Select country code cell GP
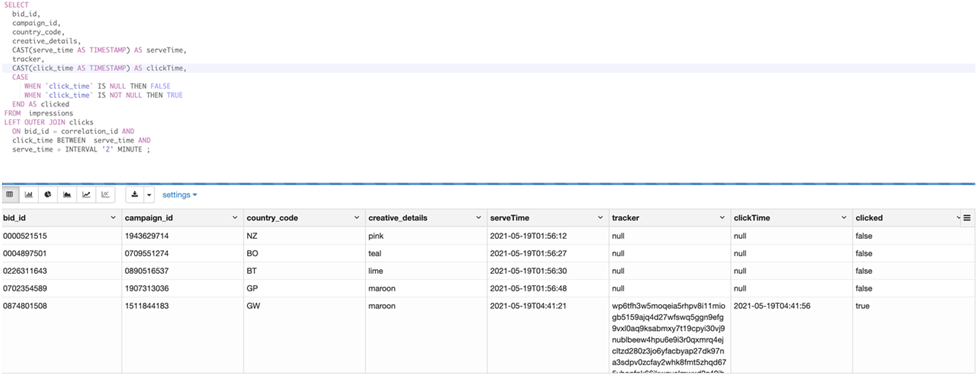This screenshot has height=376, width=979. (304, 289)
